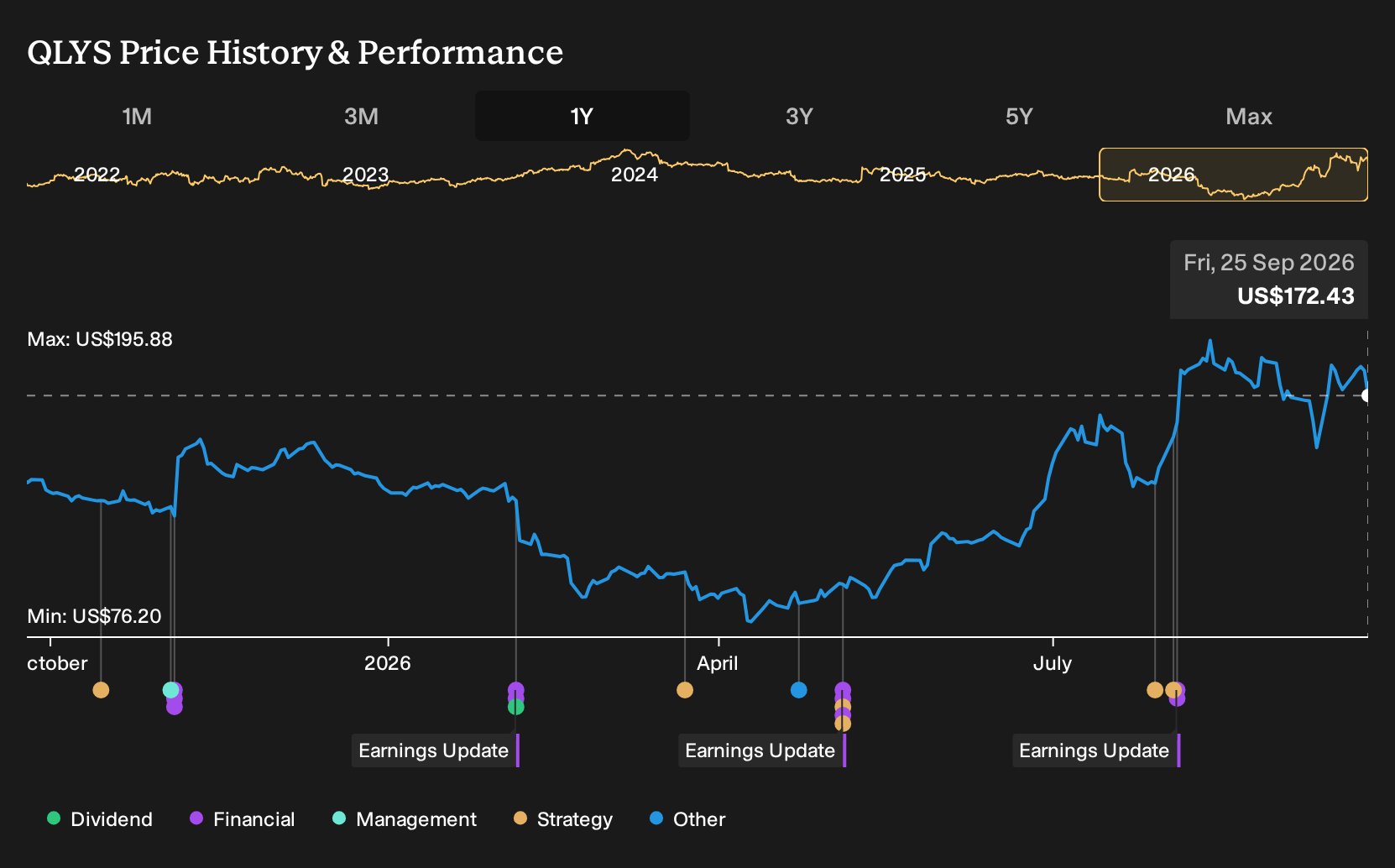Open the Earnings Update label after July
The width and height of the screenshot is (1395, 868).
pyautogui.click(x=1096, y=750)
